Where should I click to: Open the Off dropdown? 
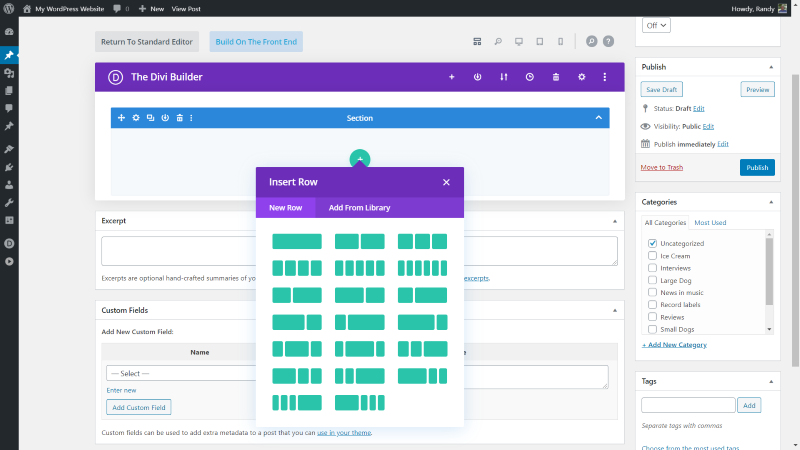tap(656, 25)
